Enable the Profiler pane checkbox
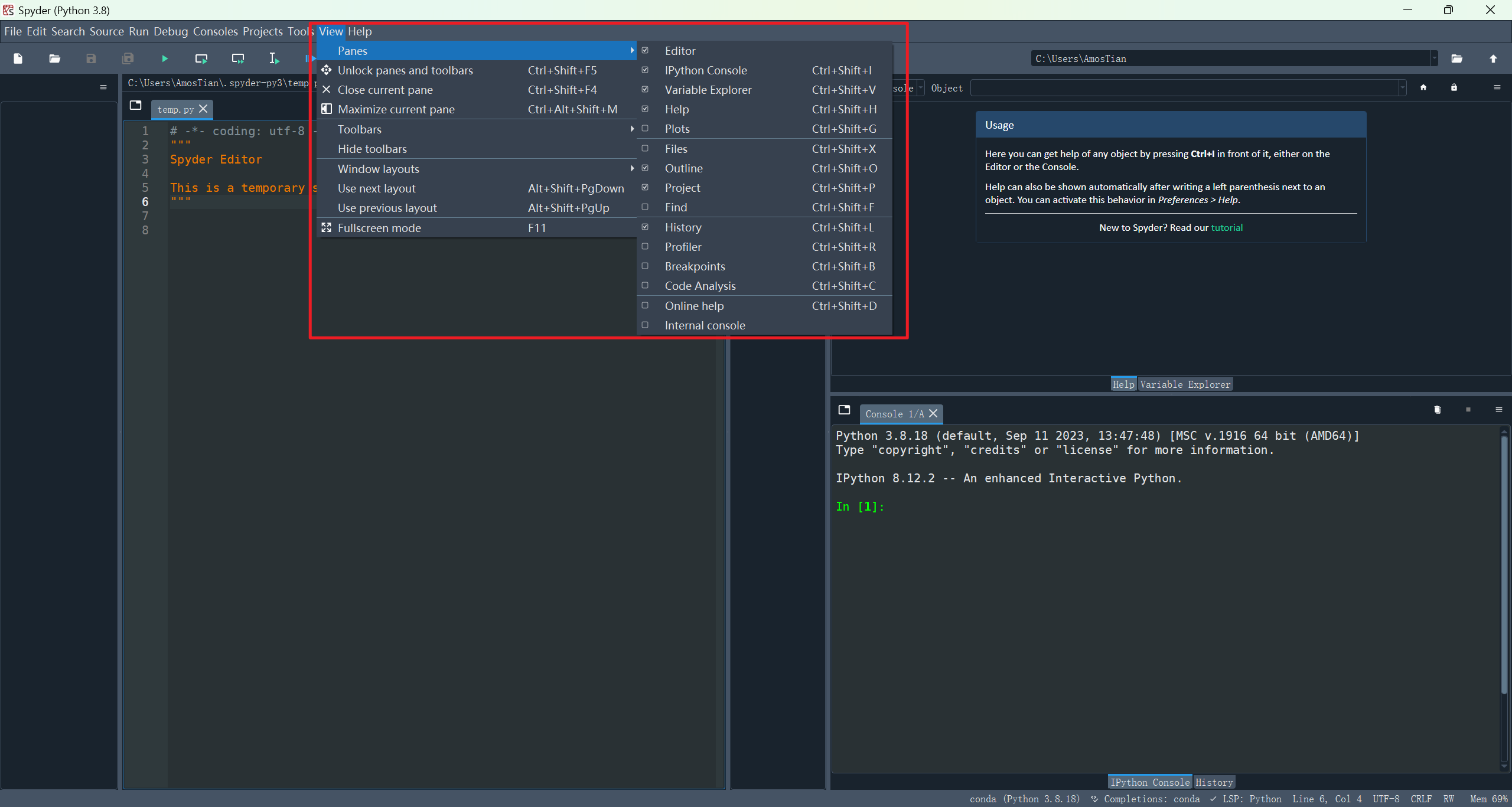This screenshot has height=807, width=1512. [x=645, y=247]
